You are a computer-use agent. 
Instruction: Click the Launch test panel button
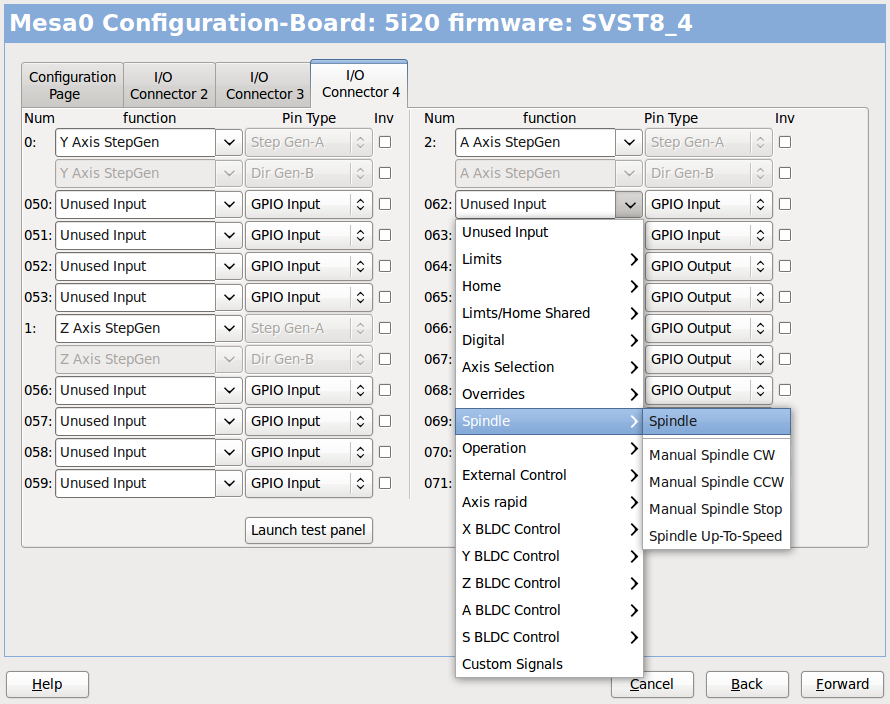[308, 530]
